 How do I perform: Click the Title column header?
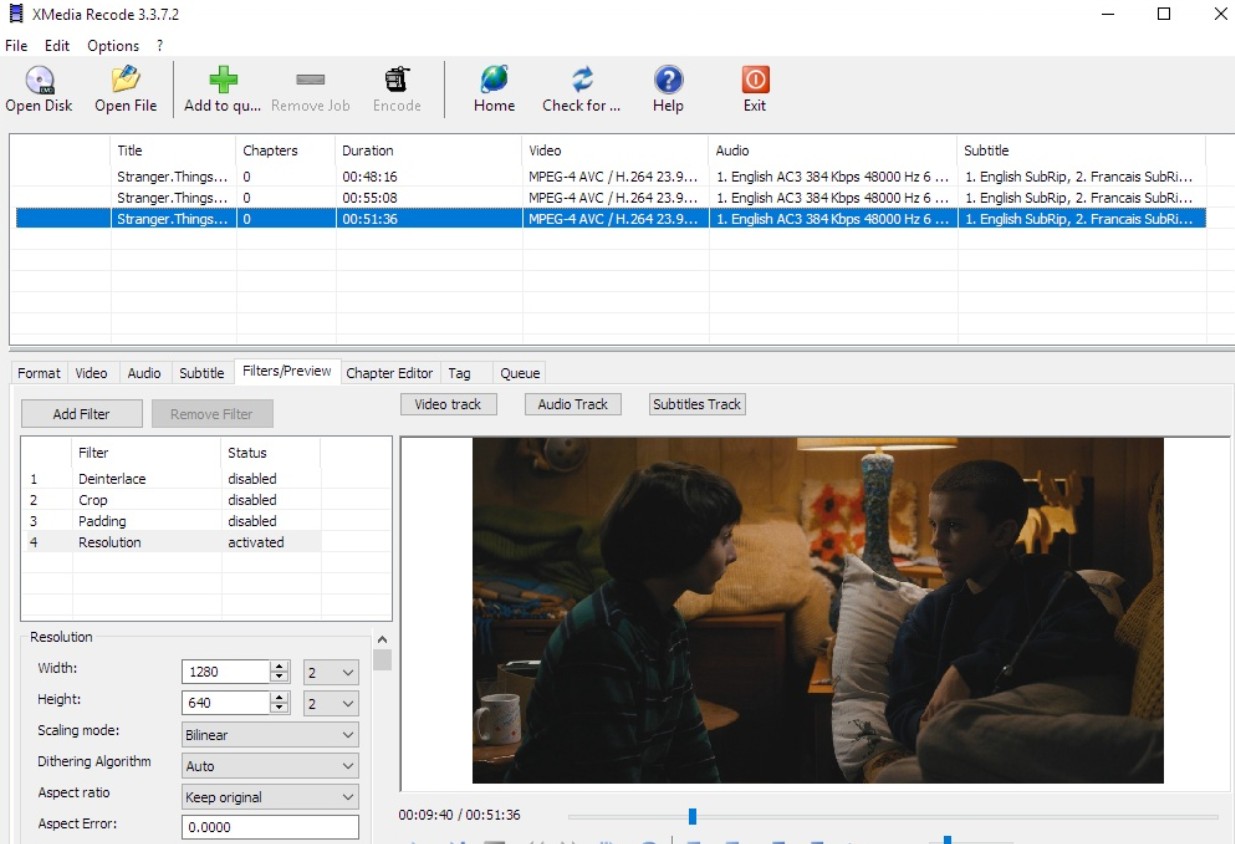tap(173, 151)
